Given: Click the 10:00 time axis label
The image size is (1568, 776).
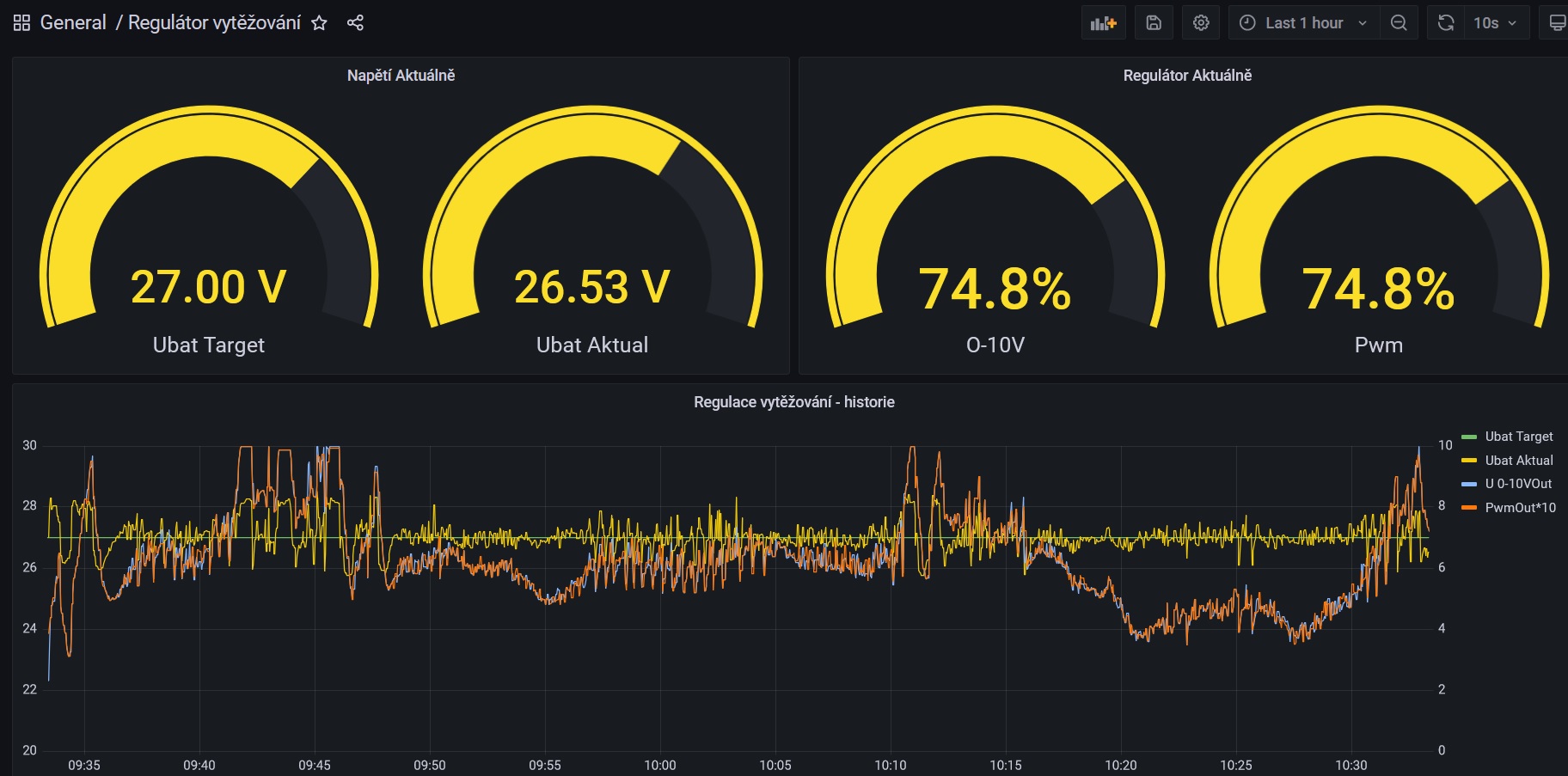Looking at the screenshot, I should 660,765.
